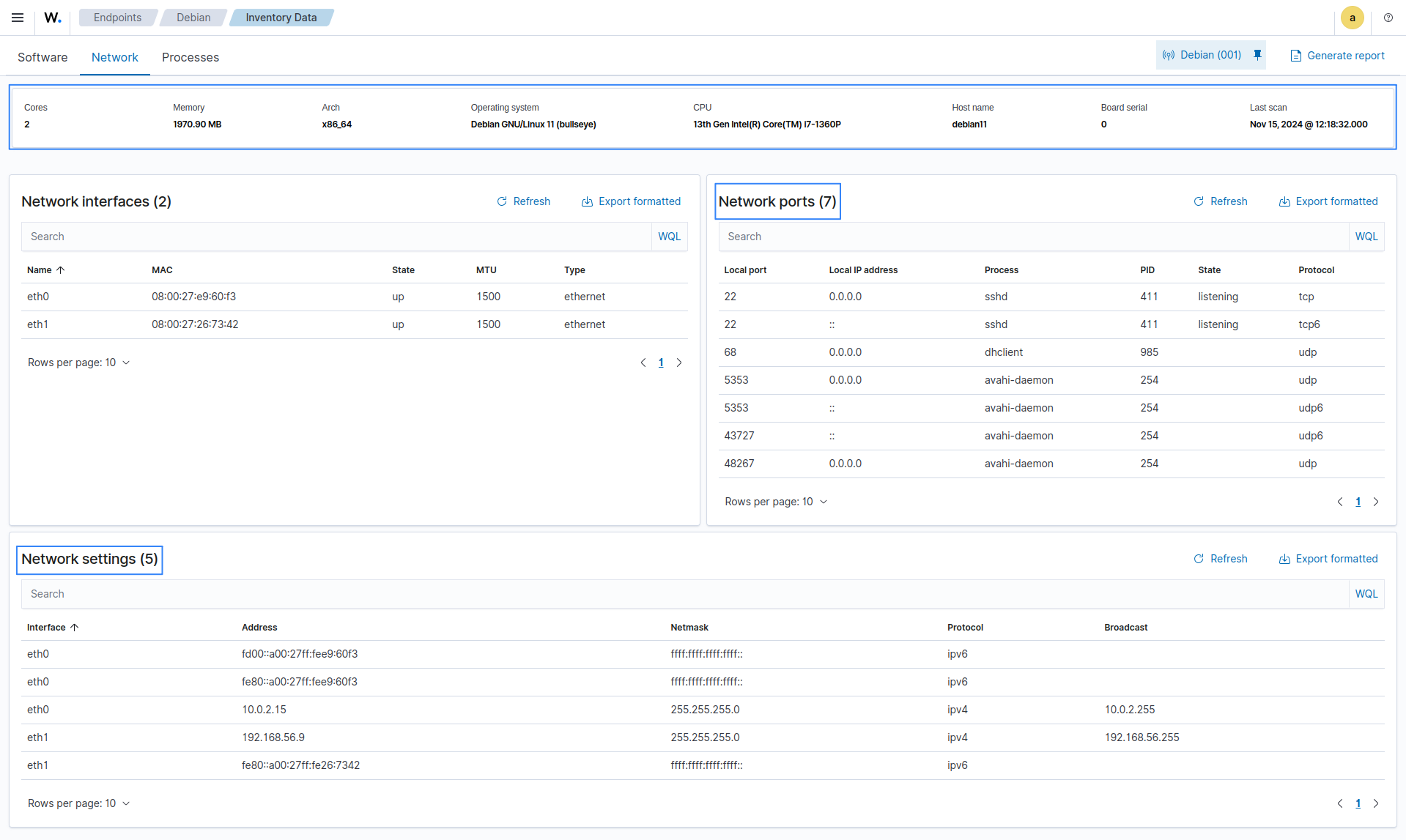Viewport: 1406px width, 840px height.
Task: Expand Rows per page in Network settings
Action: [x=79, y=803]
